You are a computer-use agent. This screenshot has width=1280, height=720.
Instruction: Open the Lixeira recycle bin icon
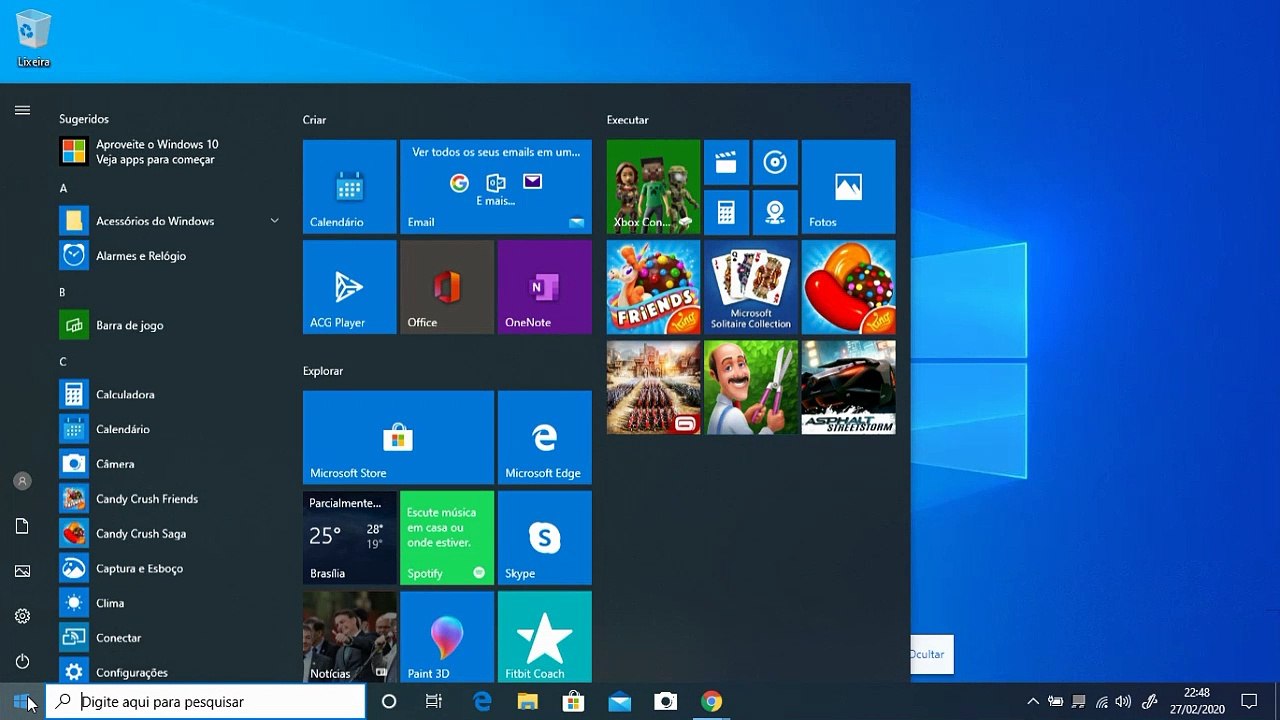33,40
